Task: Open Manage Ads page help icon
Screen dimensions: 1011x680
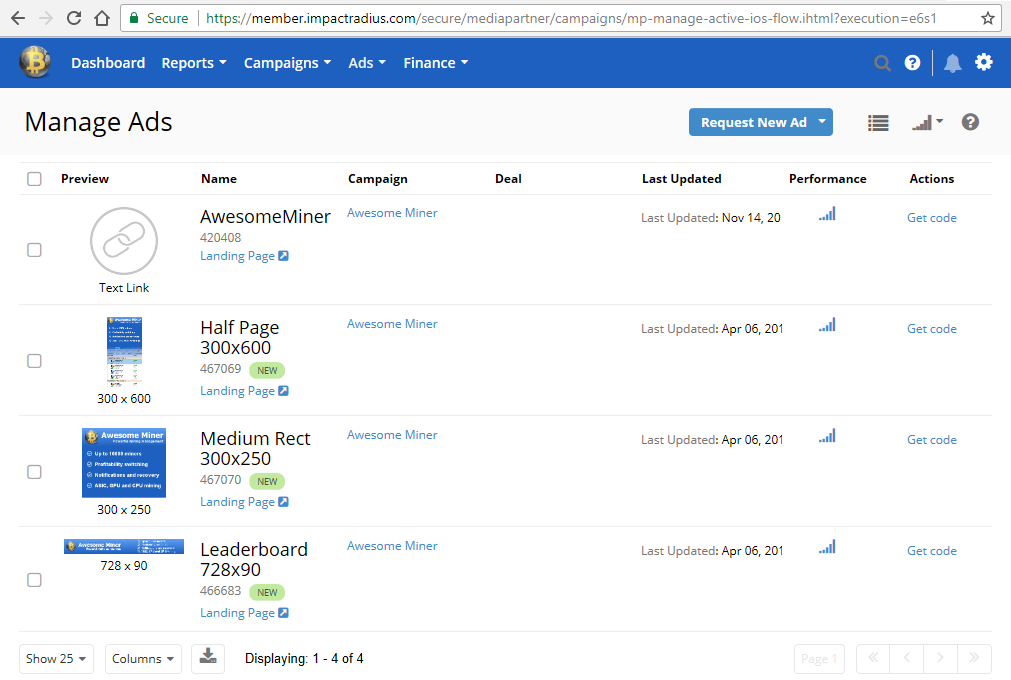Action: (970, 122)
